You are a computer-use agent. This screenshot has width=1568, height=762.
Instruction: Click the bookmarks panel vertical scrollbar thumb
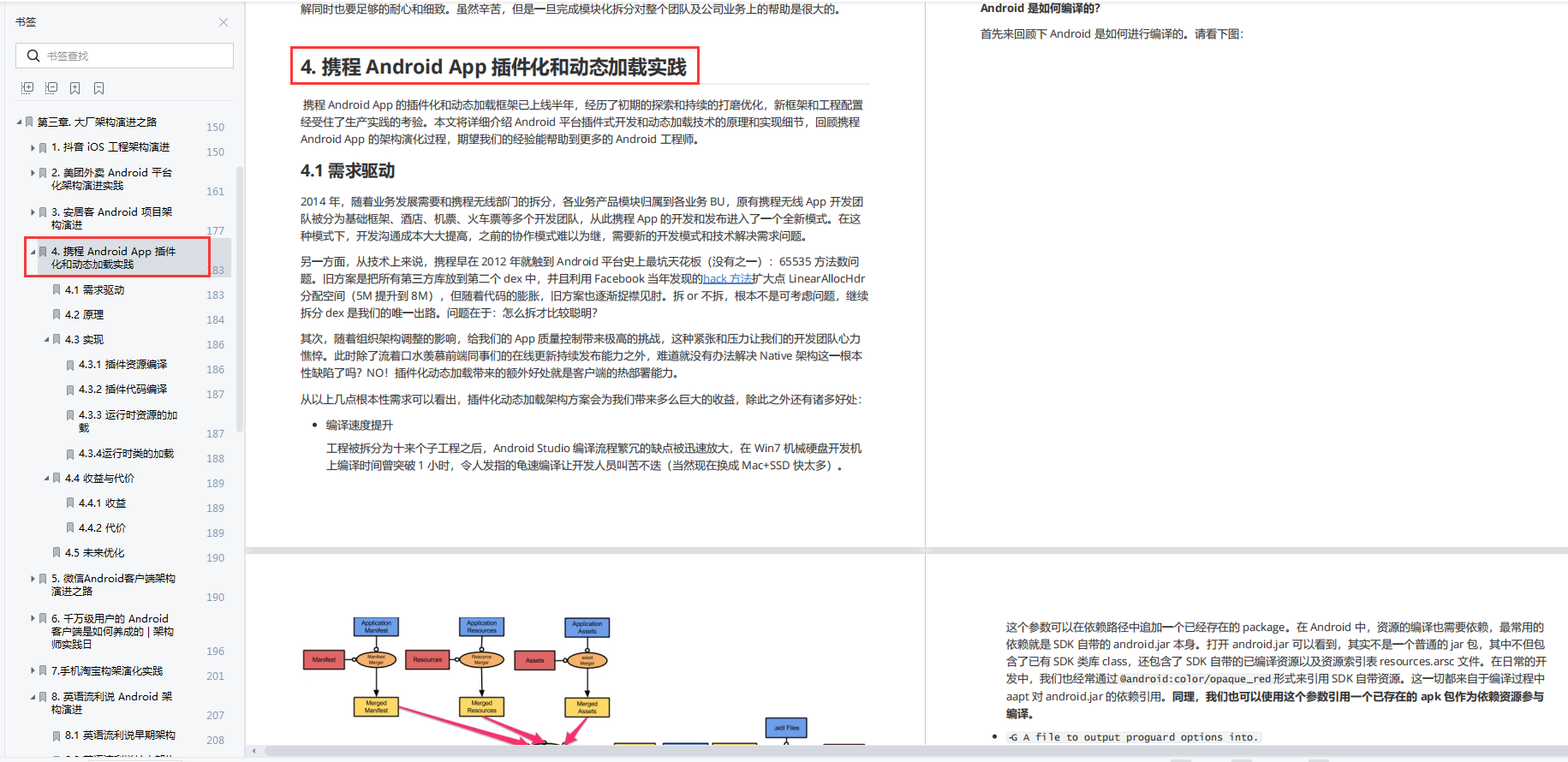pyautogui.click(x=240, y=300)
